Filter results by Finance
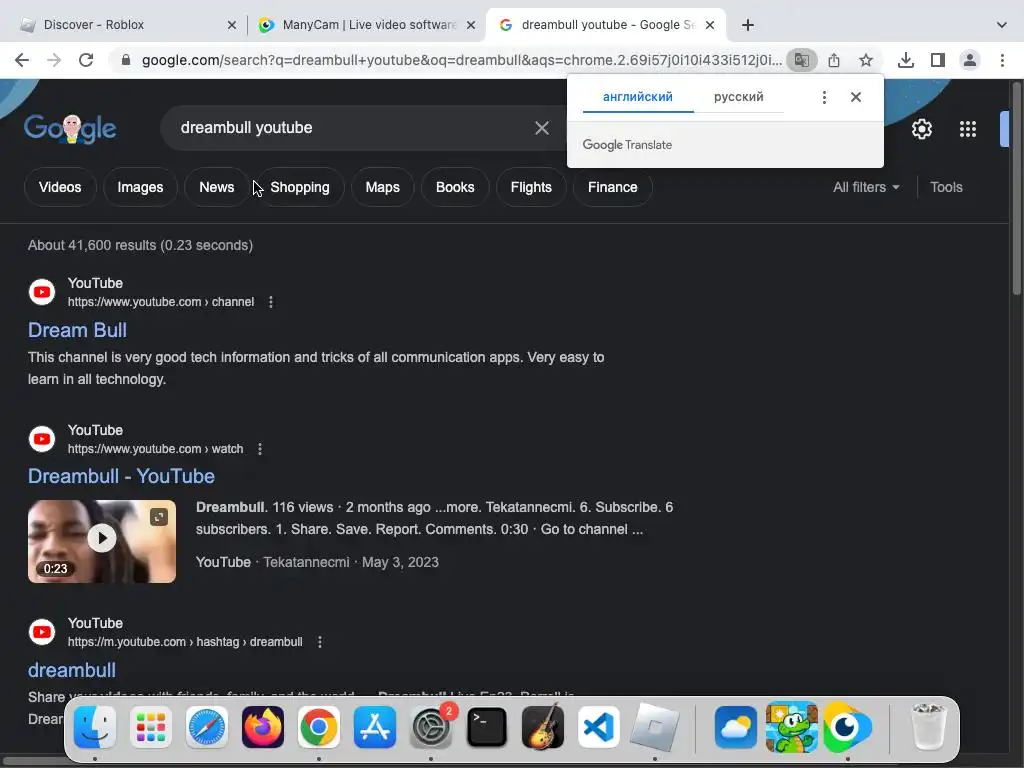This screenshot has height=768, width=1024. [613, 187]
